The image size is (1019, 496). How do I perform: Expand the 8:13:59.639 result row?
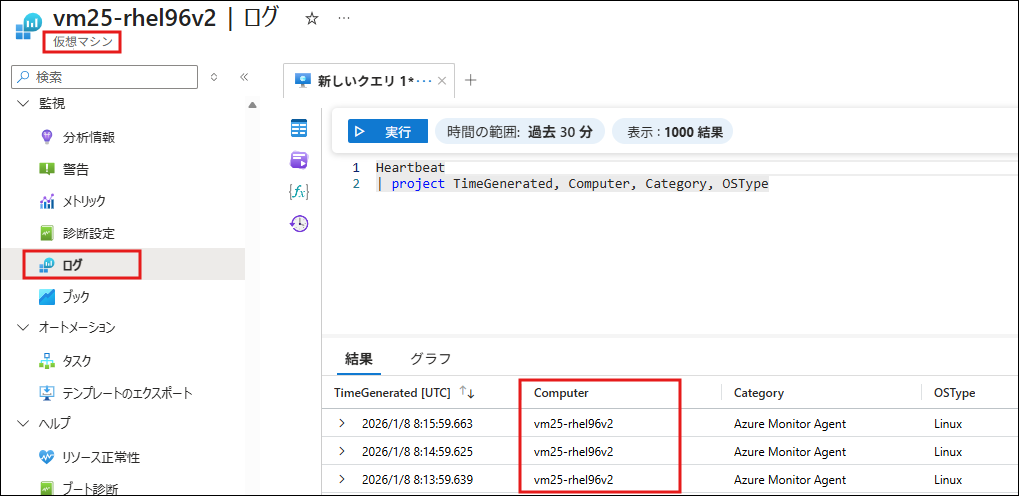[x=342, y=480]
